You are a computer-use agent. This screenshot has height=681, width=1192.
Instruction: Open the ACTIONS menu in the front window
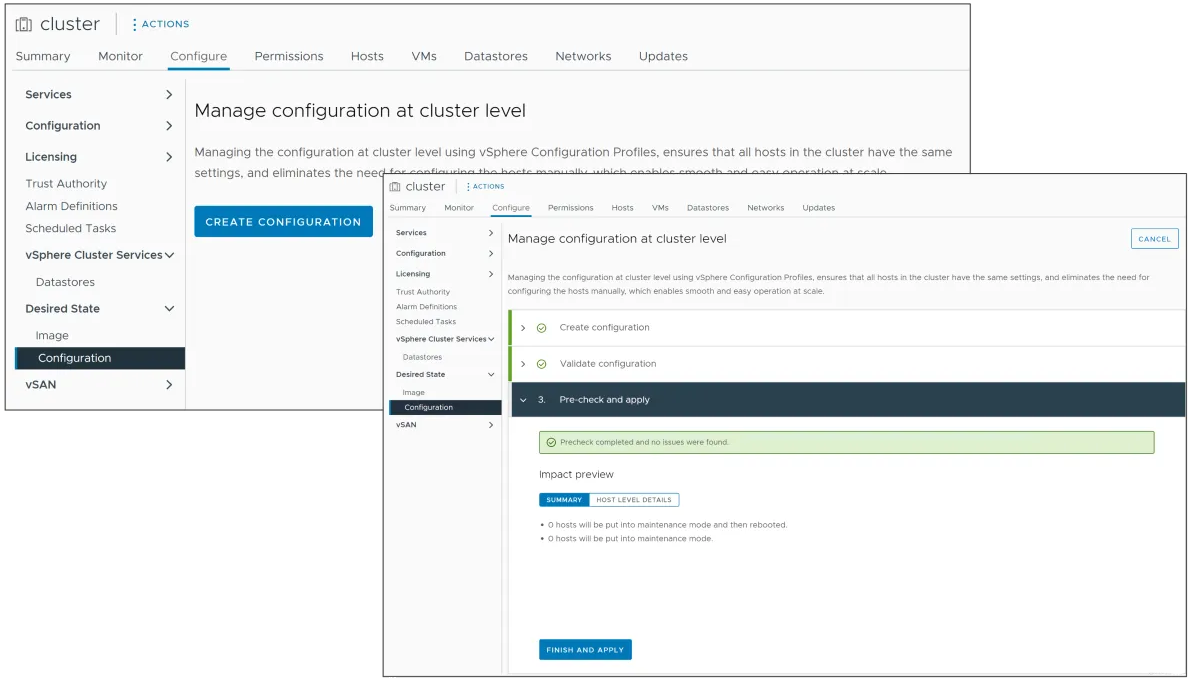point(485,187)
